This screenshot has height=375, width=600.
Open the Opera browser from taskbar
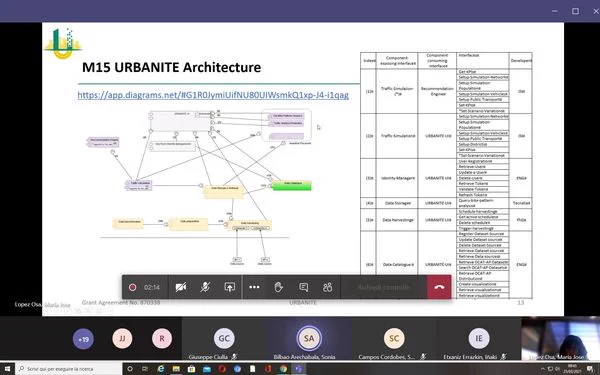222,369
